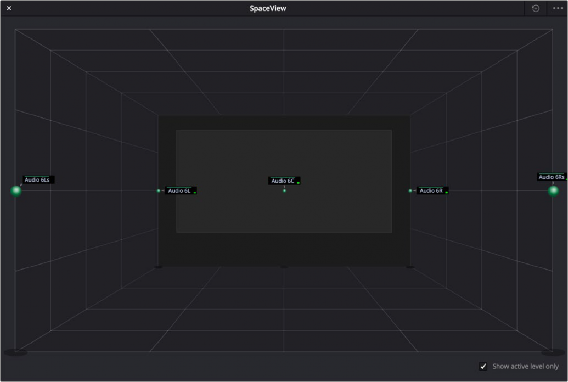Click the reset view icon in the title bar
The height and width of the screenshot is (382, 568).
tap(535, 8)
